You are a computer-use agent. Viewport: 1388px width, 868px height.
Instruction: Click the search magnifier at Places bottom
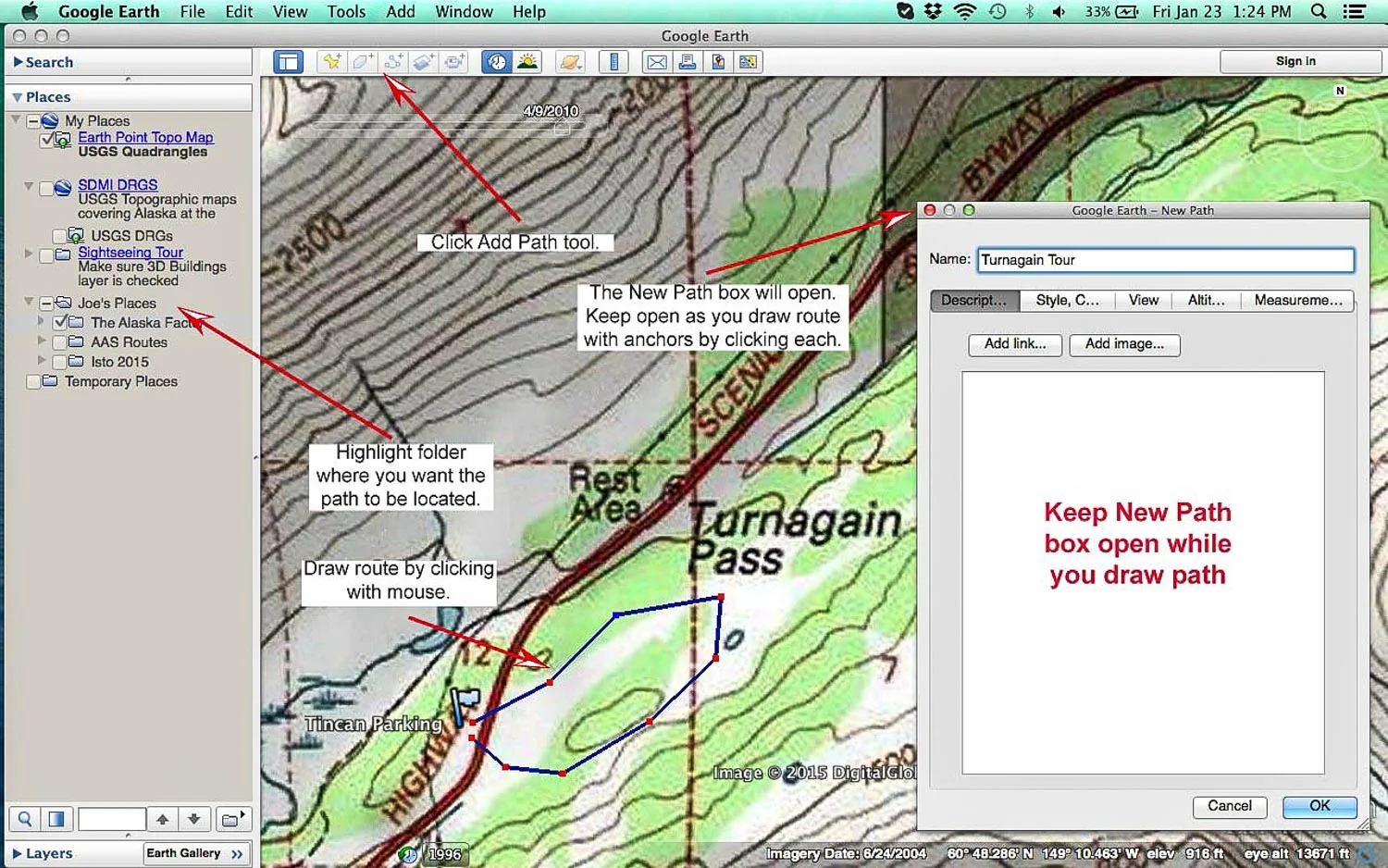point(25,819)
